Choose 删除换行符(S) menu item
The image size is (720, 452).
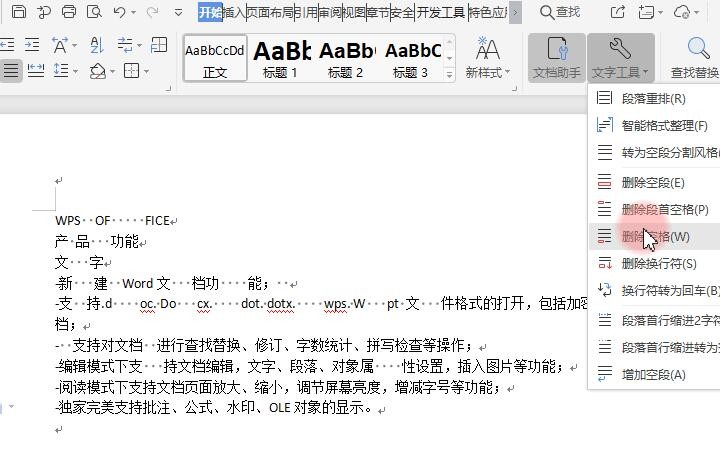tap(654, 264)
